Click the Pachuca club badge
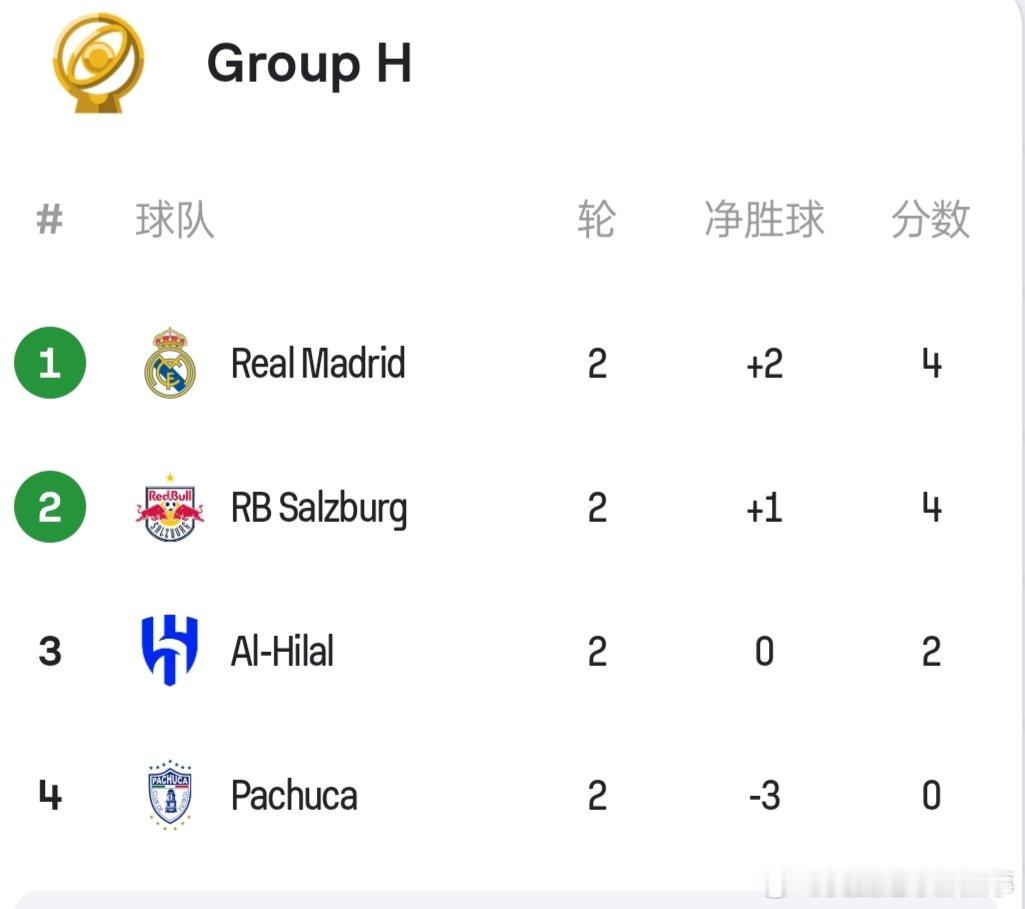Viewport: 1025px width, 909px height. point(170,795)
